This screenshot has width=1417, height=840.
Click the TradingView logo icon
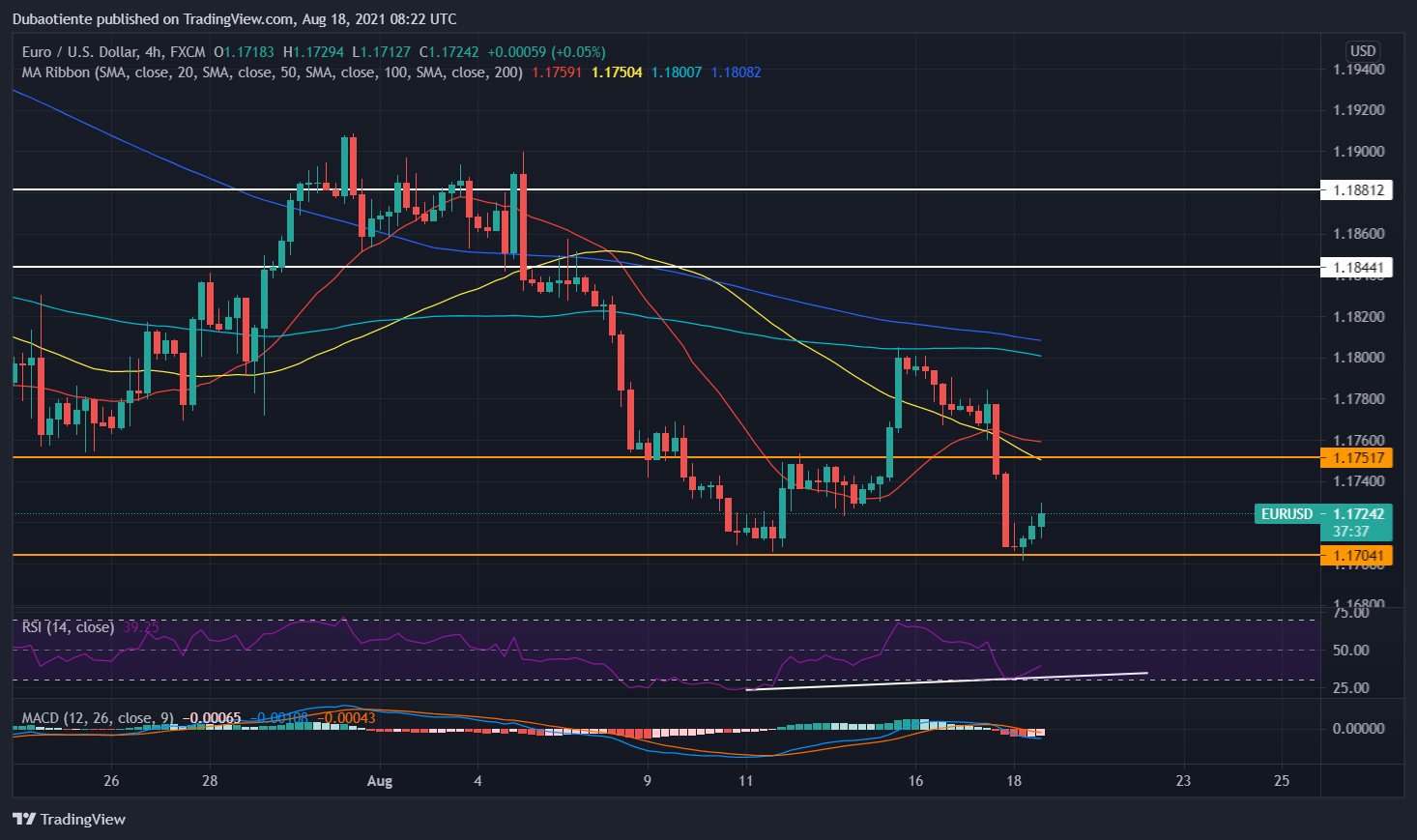click(24, 819)
